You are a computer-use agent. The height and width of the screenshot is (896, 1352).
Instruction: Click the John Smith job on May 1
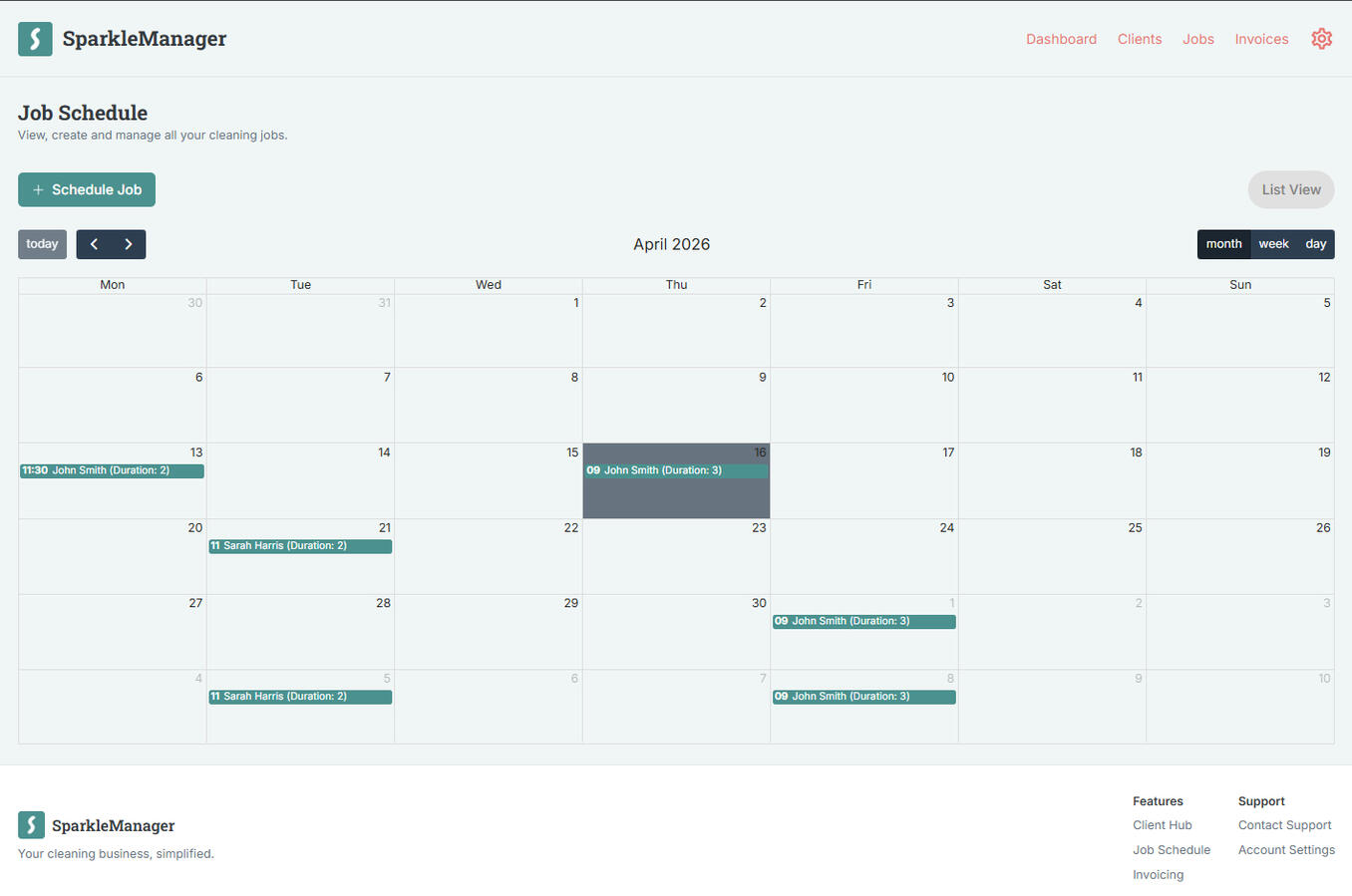coord(863,620)
